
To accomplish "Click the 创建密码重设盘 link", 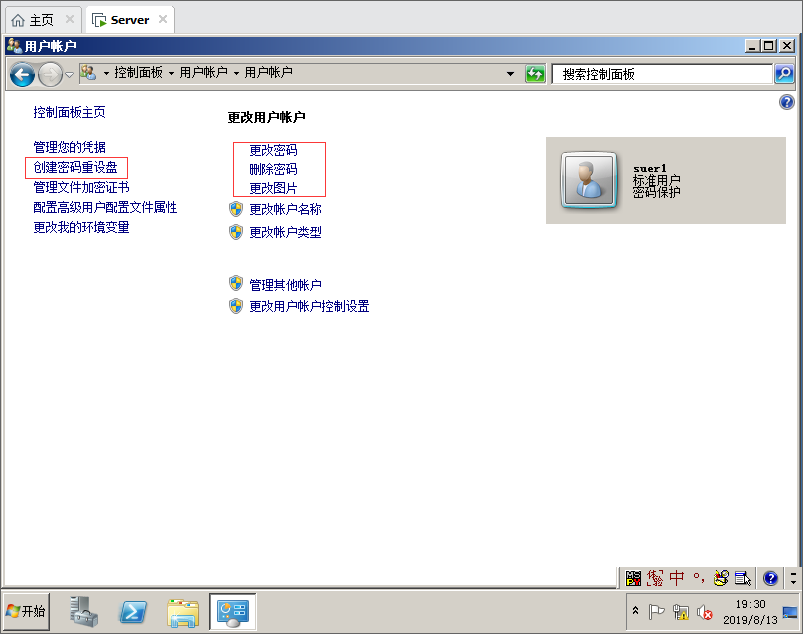I will 81,167.
